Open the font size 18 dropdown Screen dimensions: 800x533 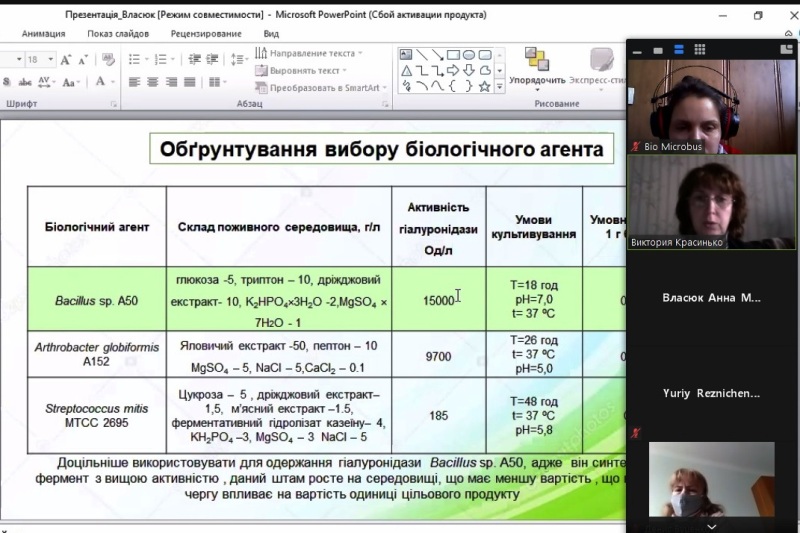click(x=51, y=60)
